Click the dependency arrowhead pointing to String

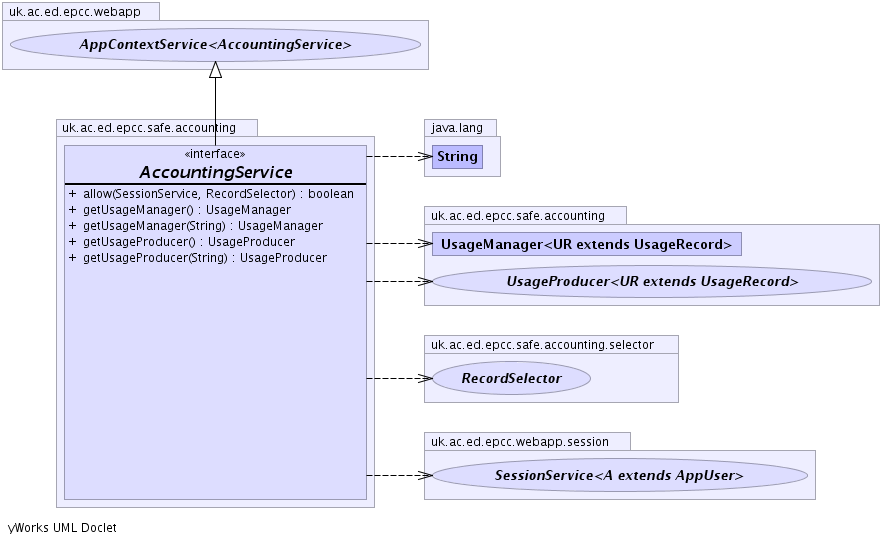click(x=423, y=156)
